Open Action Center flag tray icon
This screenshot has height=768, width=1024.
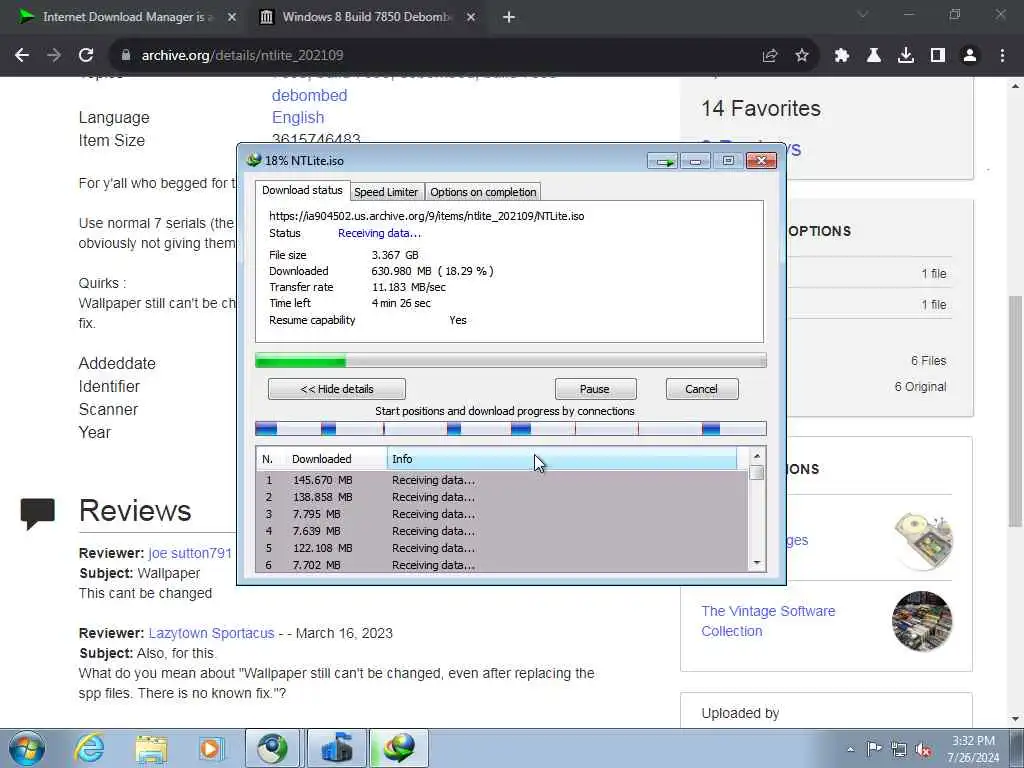point(874,749)
